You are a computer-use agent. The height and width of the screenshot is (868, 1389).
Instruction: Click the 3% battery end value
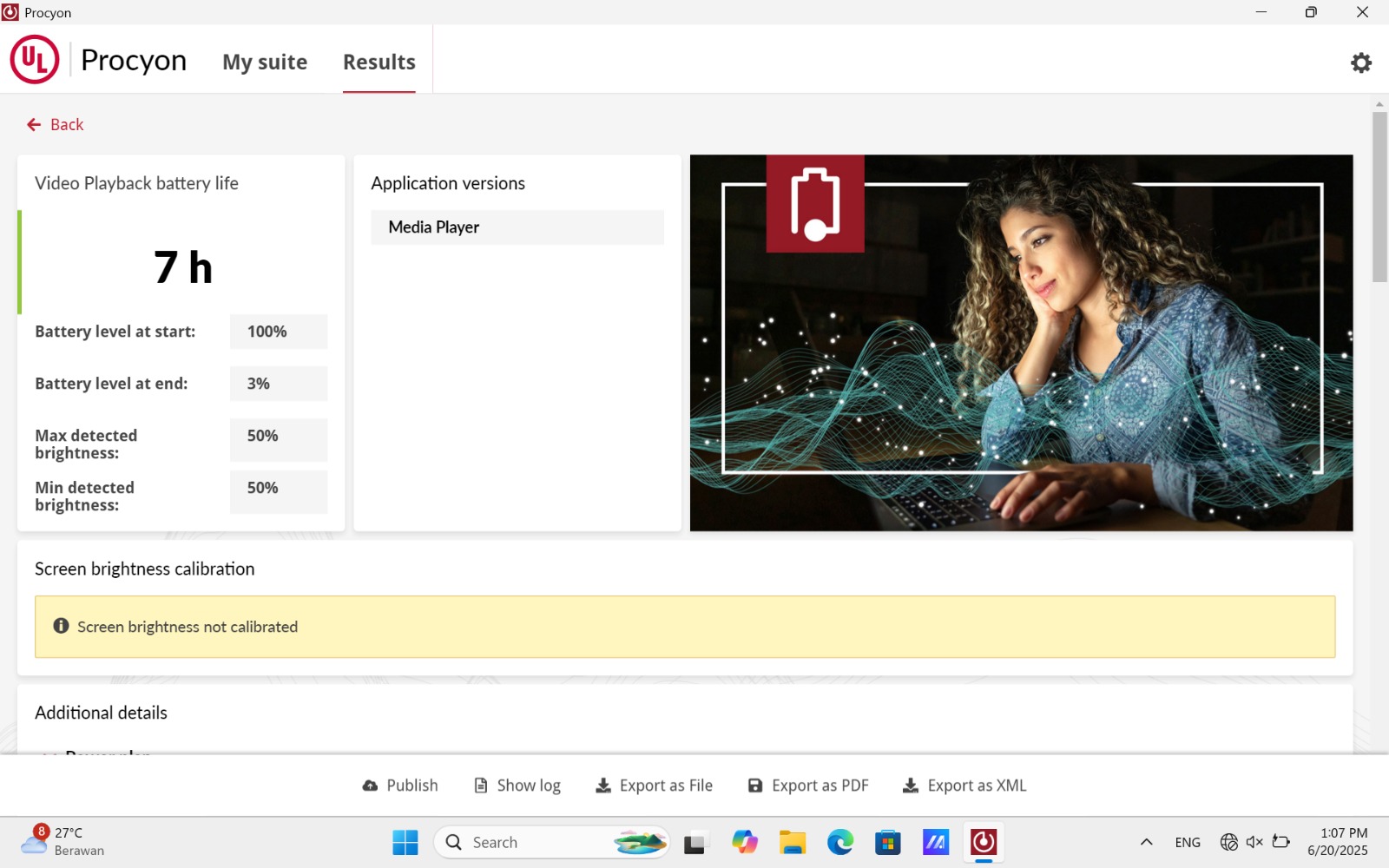pos(279,384)
